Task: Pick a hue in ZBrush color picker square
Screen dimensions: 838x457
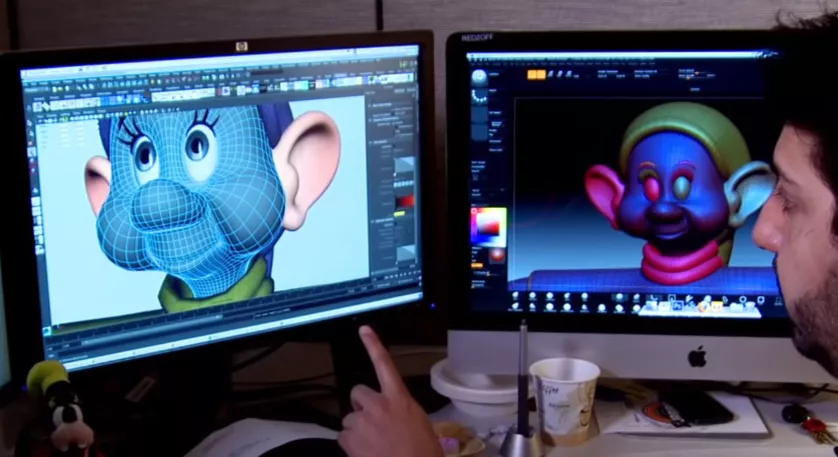Action: tap(488, 227)
